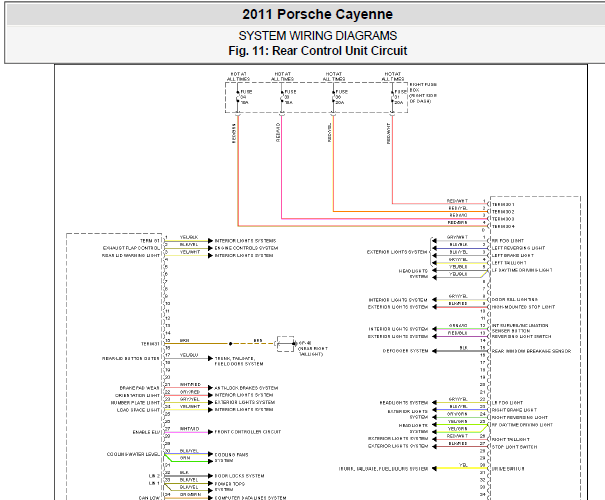Click the 'SYSTEM WIRING DIAGRAMS' heading
Image resolution: width=605 pixels, height=500 pixels.
point(318,36)
